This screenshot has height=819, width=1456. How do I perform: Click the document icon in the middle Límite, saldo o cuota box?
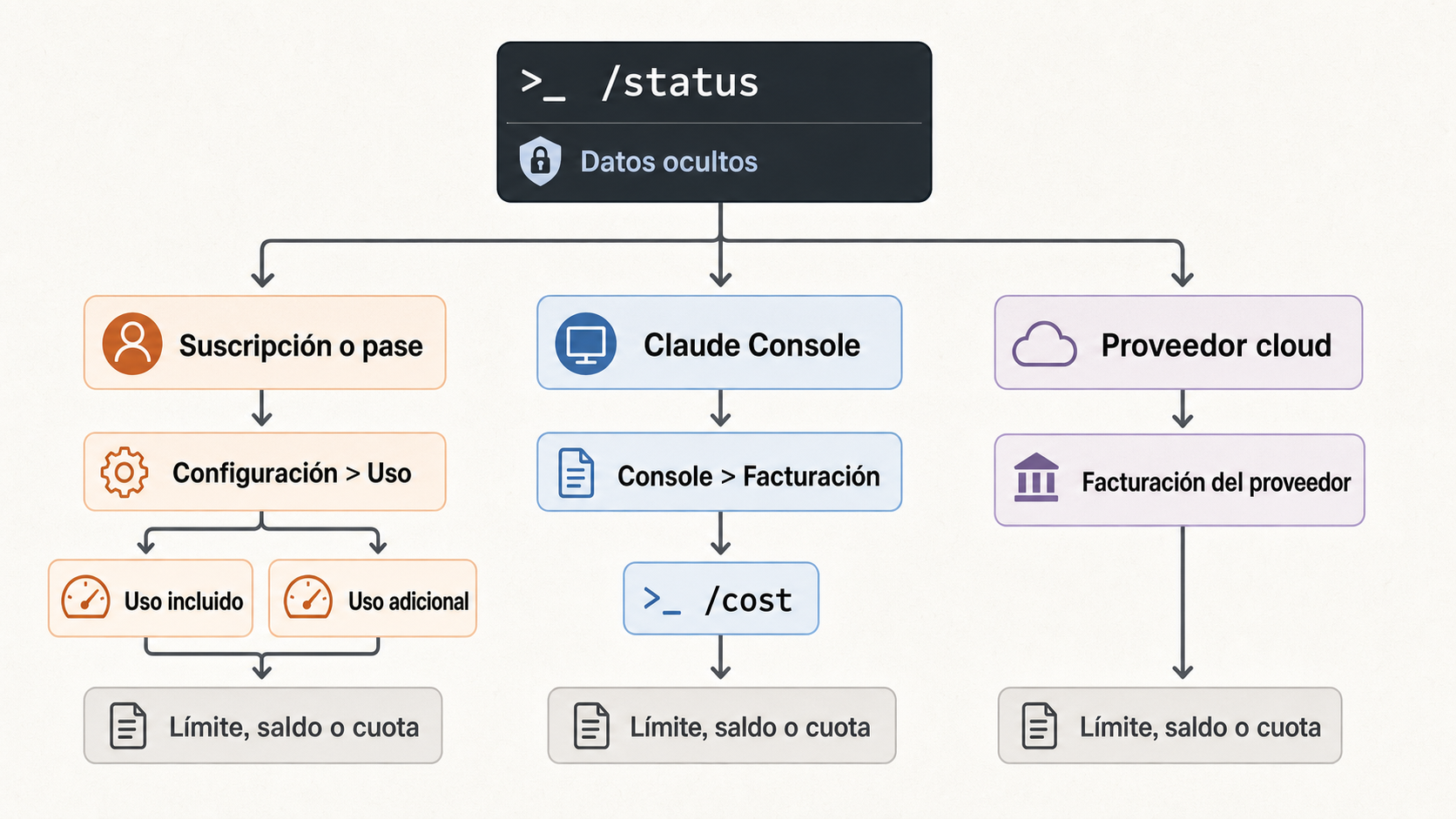pyautogui.click(x=591, y=726)
